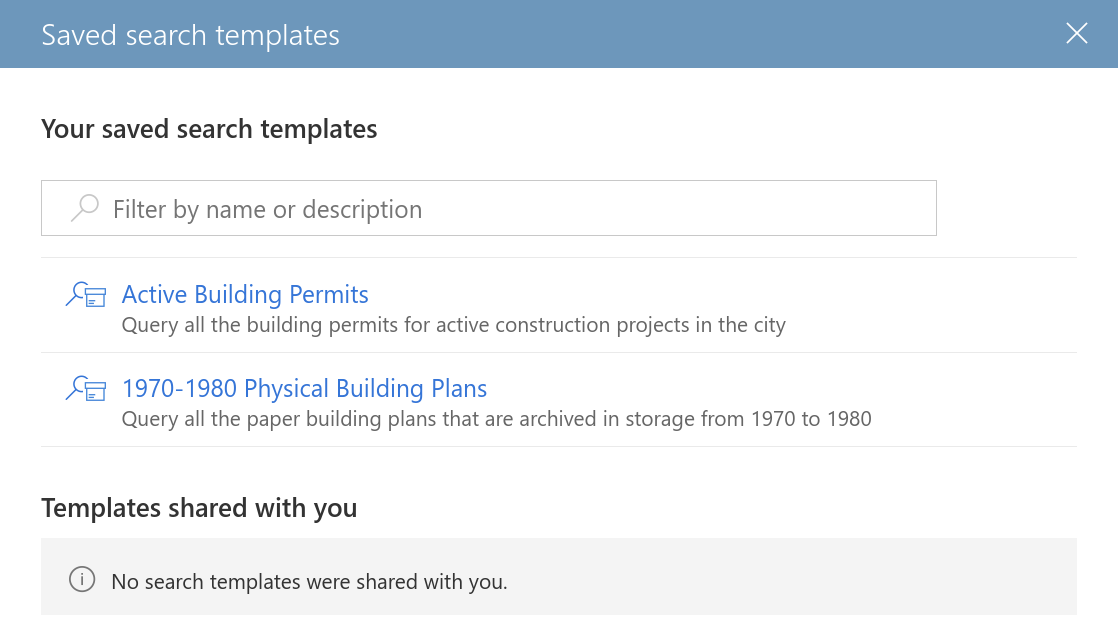Click the template icon next to 1970-1980 Physical Building Plans
The height and width of the screenshot is (639, 1118).
(86, 388)
